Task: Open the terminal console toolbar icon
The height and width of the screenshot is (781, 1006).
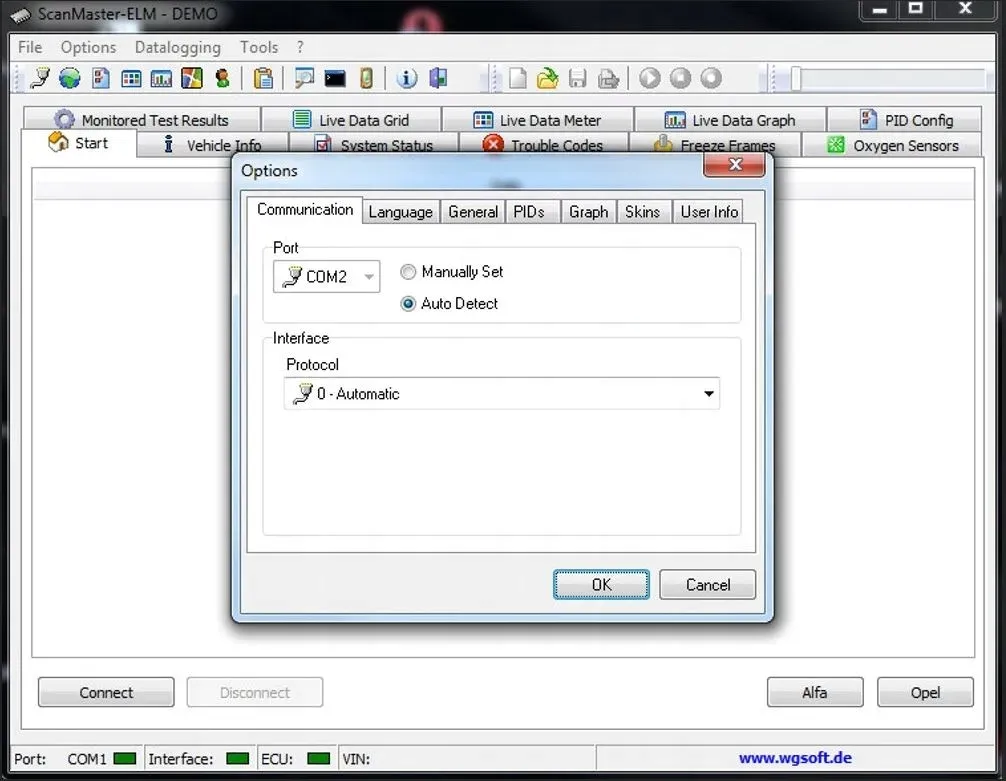Action: [x=335, y=78]
